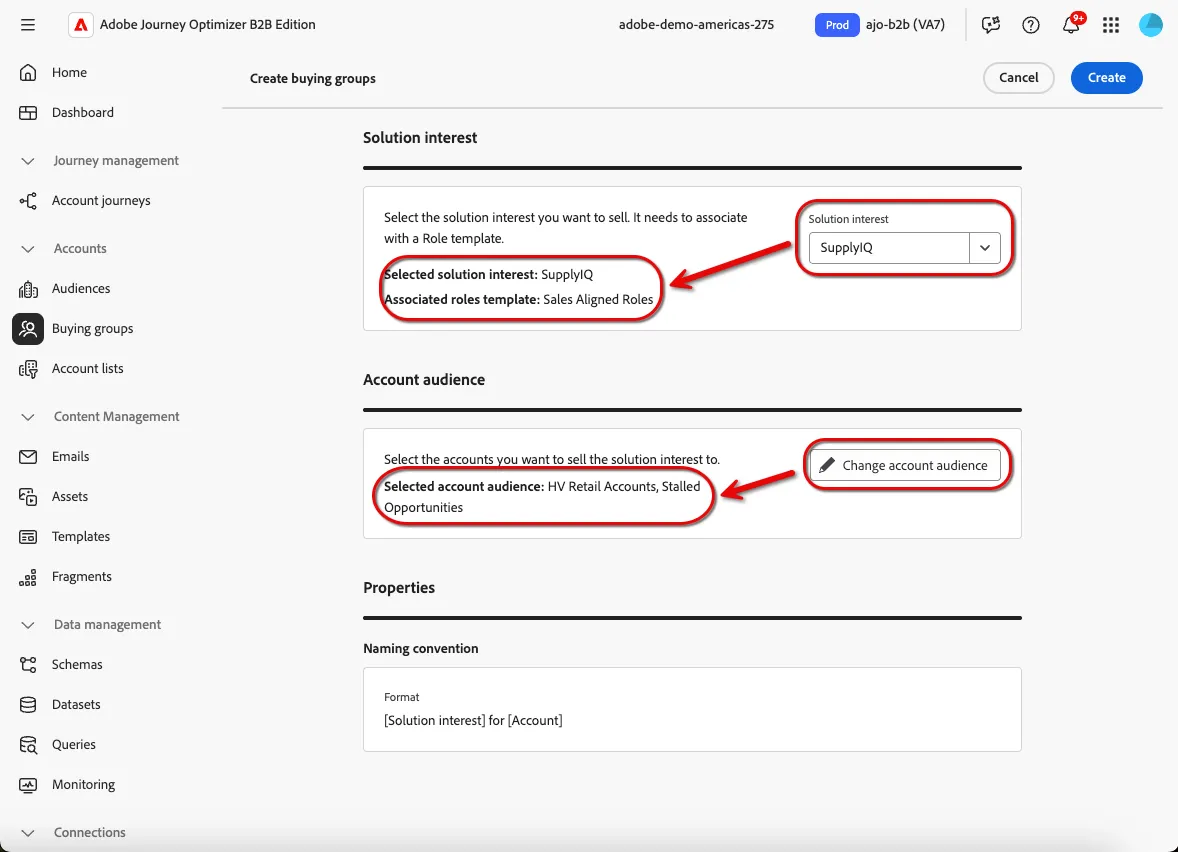Click the Assets icon
The image size is (1178, 852).
[x=28, y=497]
